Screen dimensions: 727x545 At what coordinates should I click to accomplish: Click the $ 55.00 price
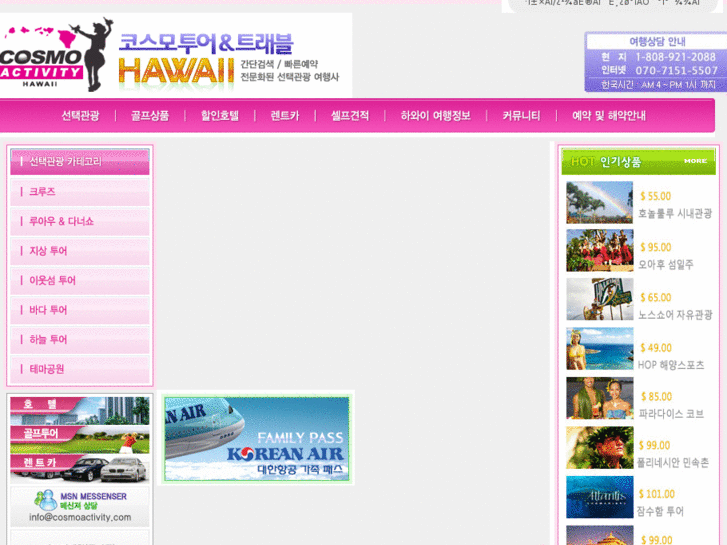click(656, 196)
